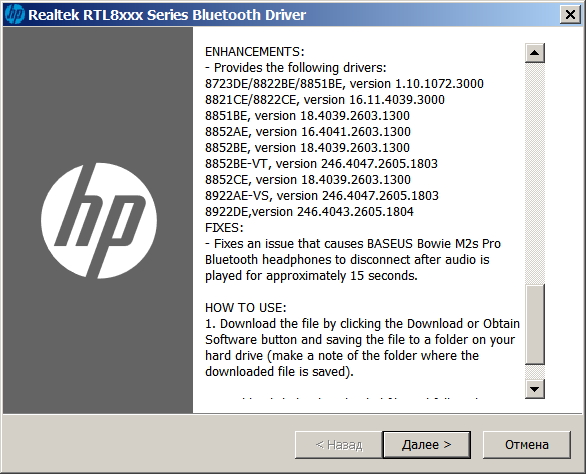
Task: Click the ENHANCEMENTS heading text
Action: coord(255,52)
